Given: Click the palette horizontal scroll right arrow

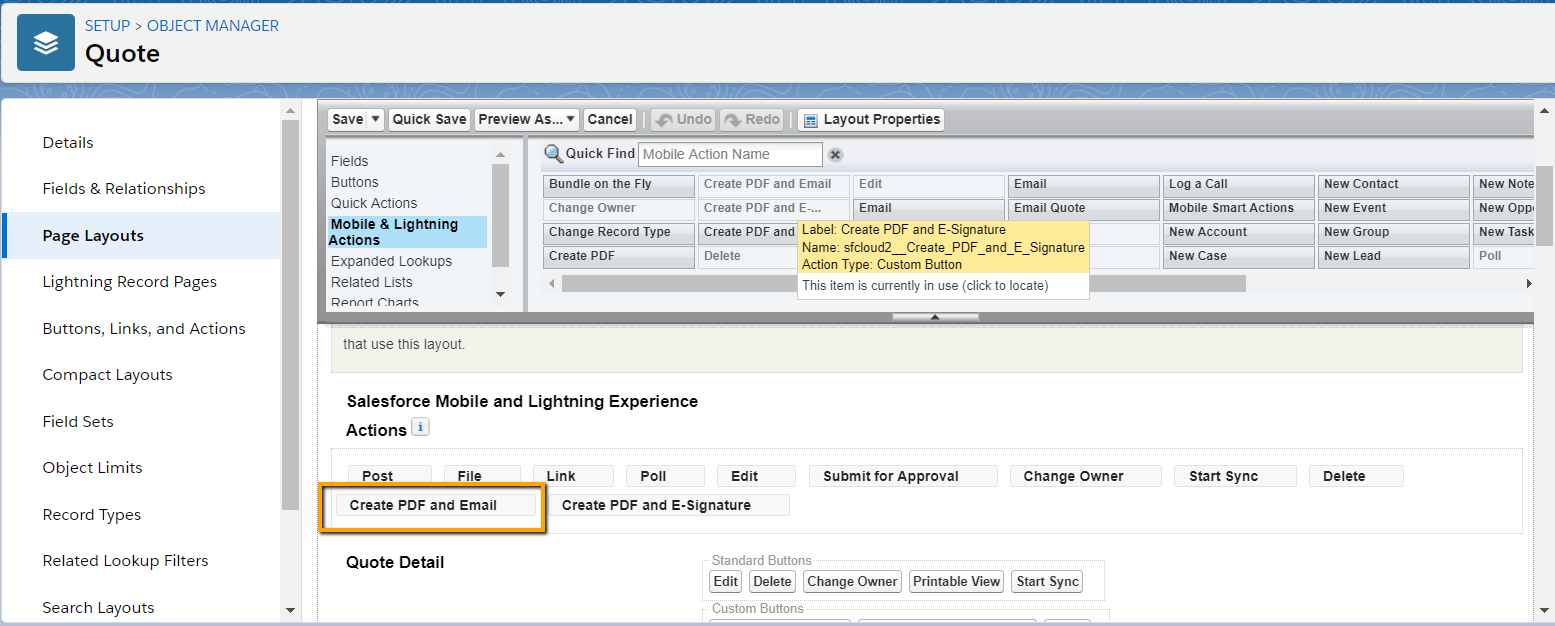Looking at the screenshot, I should click(x=1528, y=284).
